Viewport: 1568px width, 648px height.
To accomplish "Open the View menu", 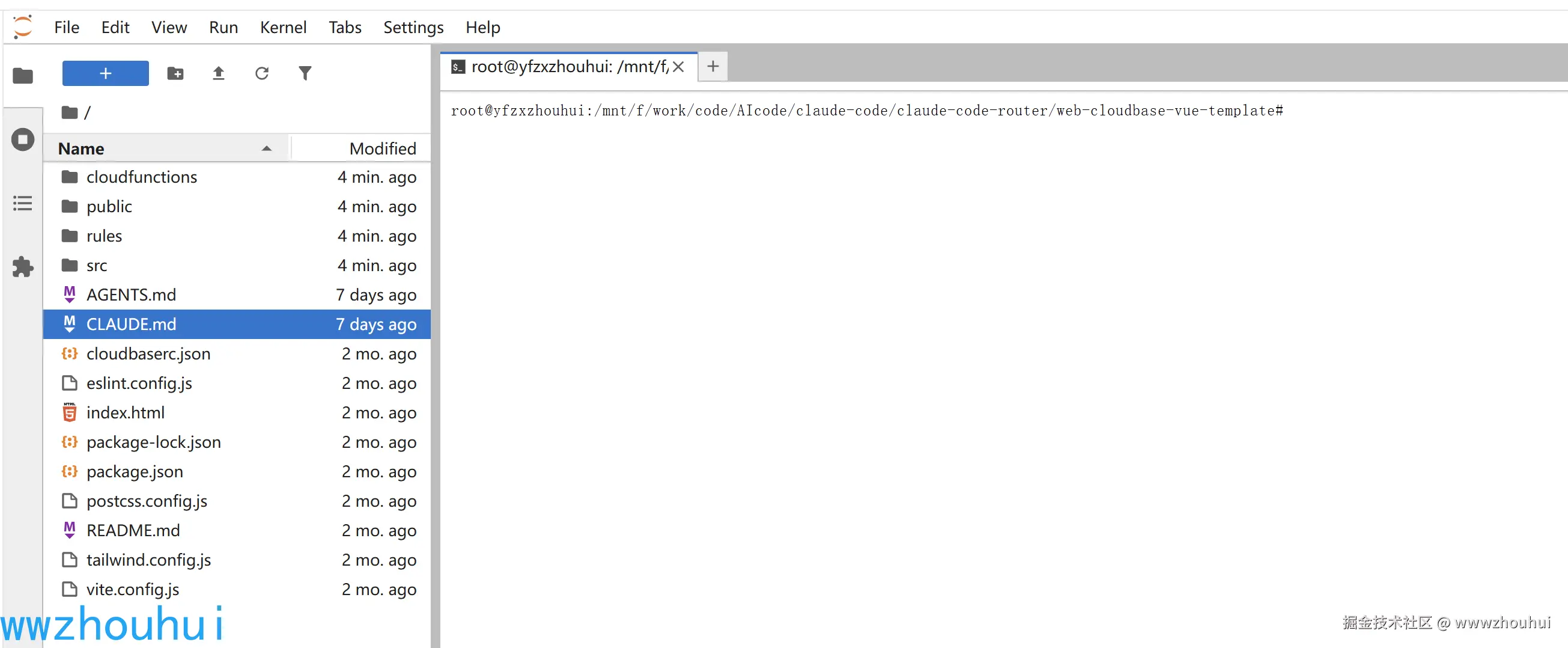I will pos(169,28).
